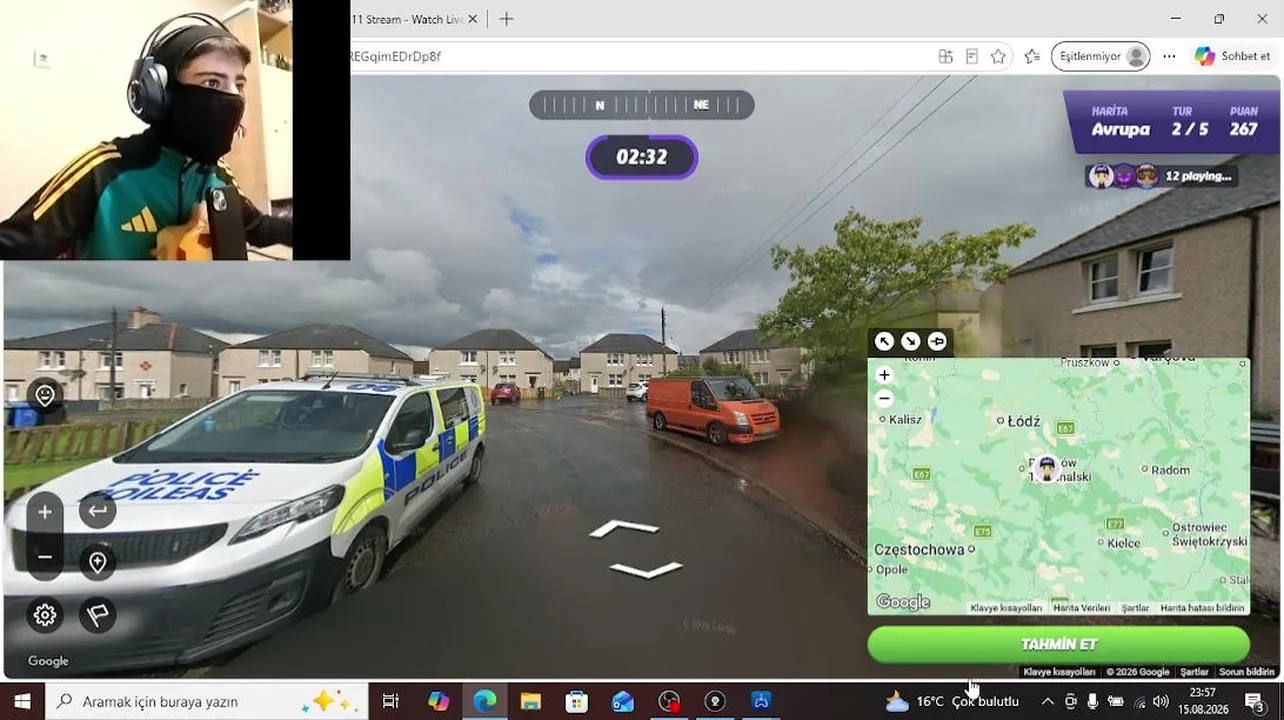Zoom in the Street View panorama
This screenshot has width=1284, height=720.
(45, 512)
